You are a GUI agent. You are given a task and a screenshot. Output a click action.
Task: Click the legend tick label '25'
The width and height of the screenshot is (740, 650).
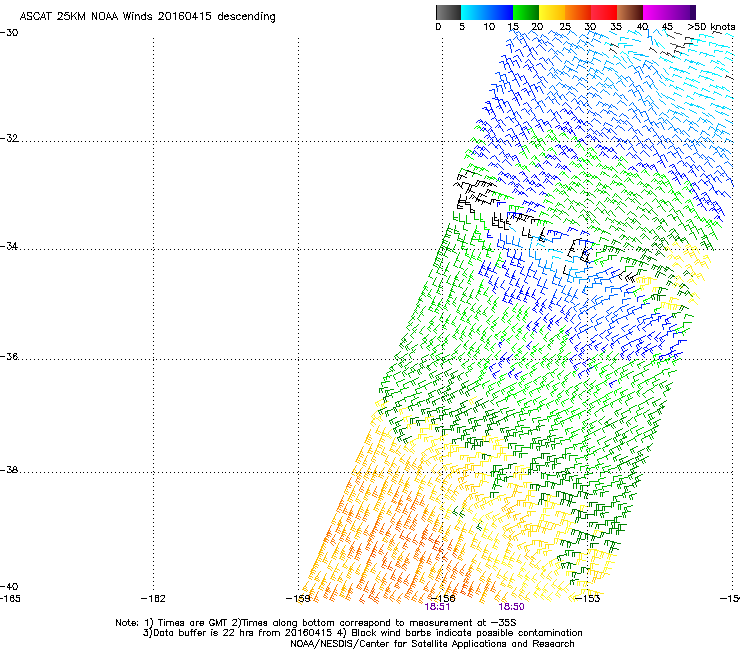(x=565, y=27)
